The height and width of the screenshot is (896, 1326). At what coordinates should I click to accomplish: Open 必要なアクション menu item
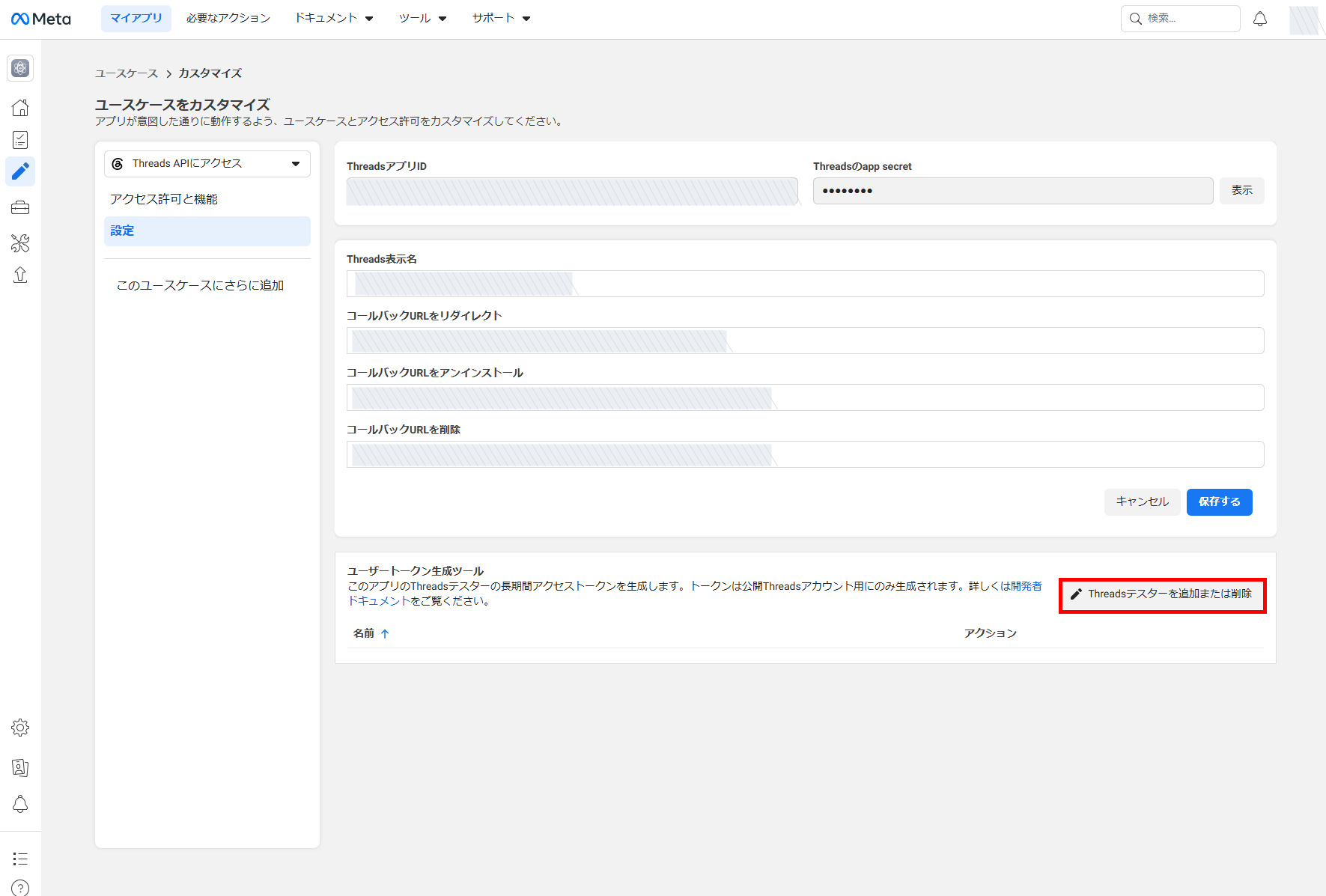click(x=228, y=19)
